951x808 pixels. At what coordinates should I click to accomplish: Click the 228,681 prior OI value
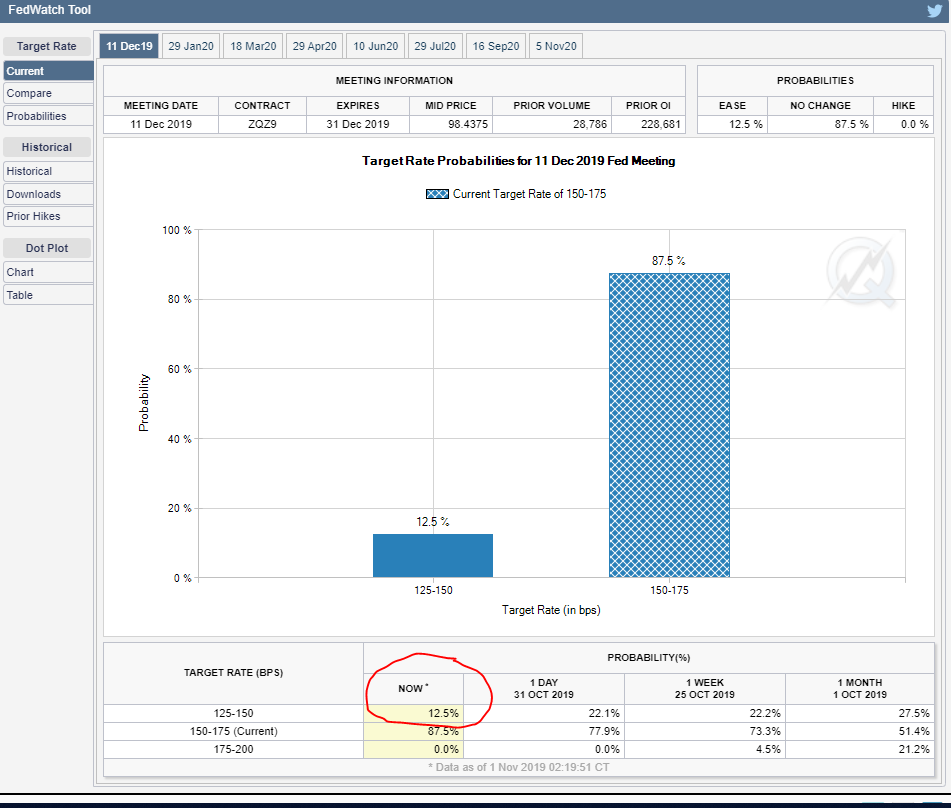(x=660, y=124)
